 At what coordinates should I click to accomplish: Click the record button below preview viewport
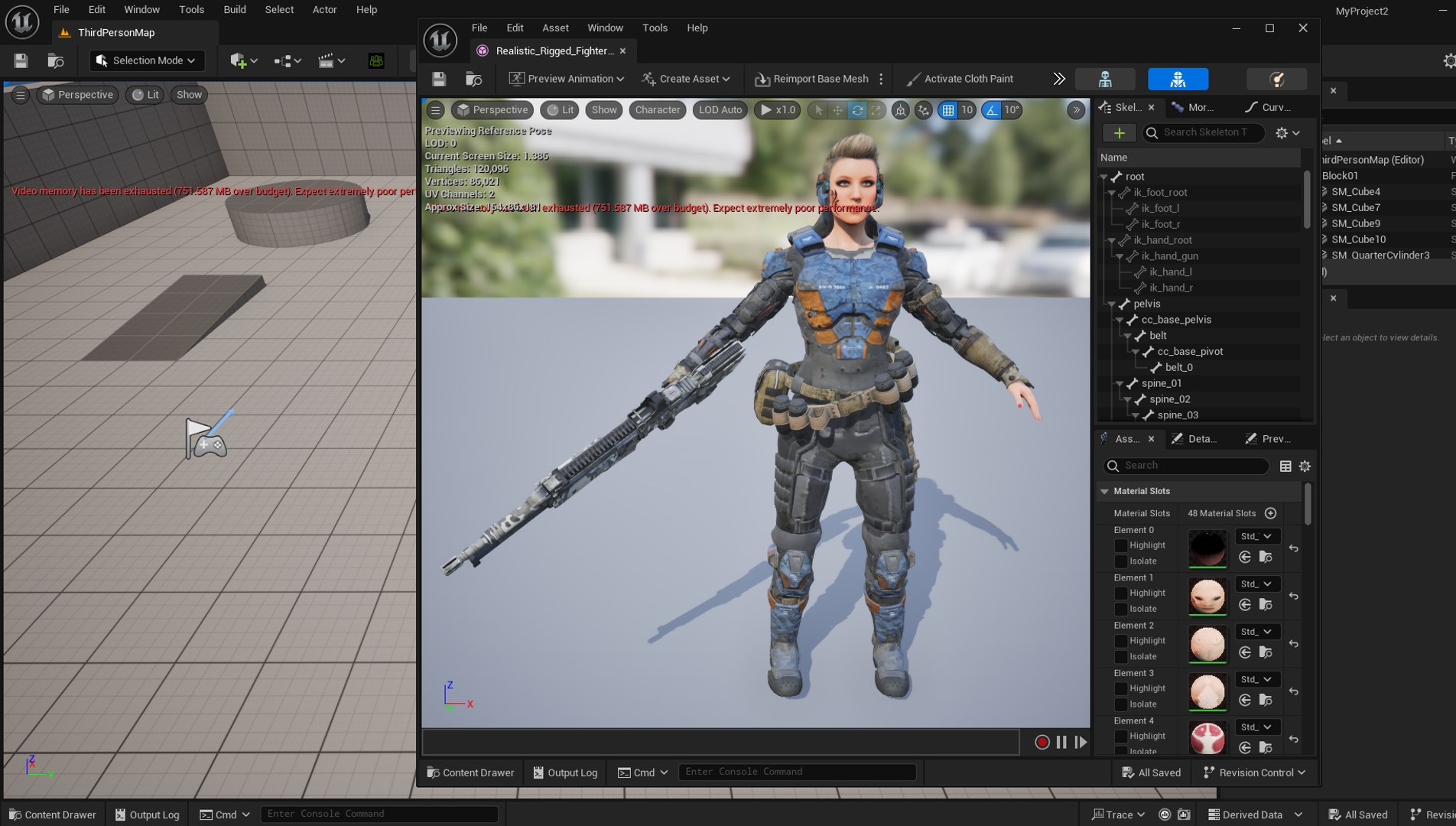click(x=1042, y=742)
